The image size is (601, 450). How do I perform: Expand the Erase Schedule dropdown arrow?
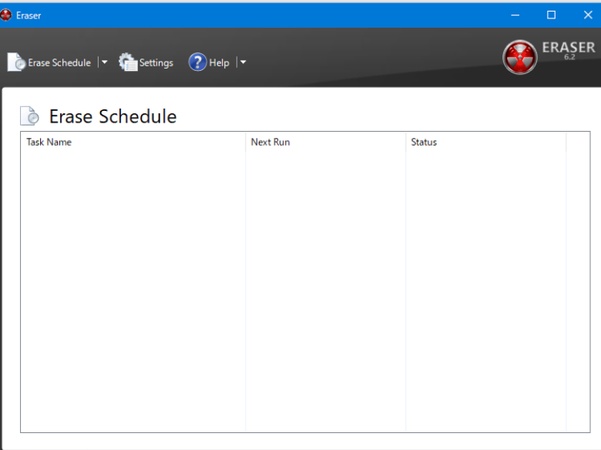click(104, 62)
